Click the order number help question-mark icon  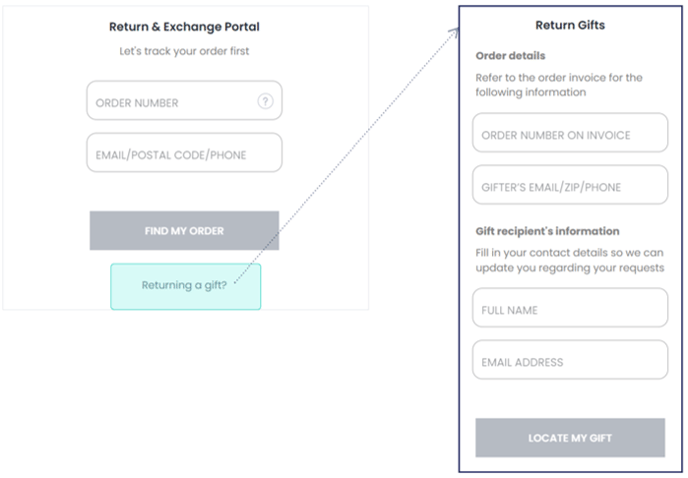click(265, 101)
